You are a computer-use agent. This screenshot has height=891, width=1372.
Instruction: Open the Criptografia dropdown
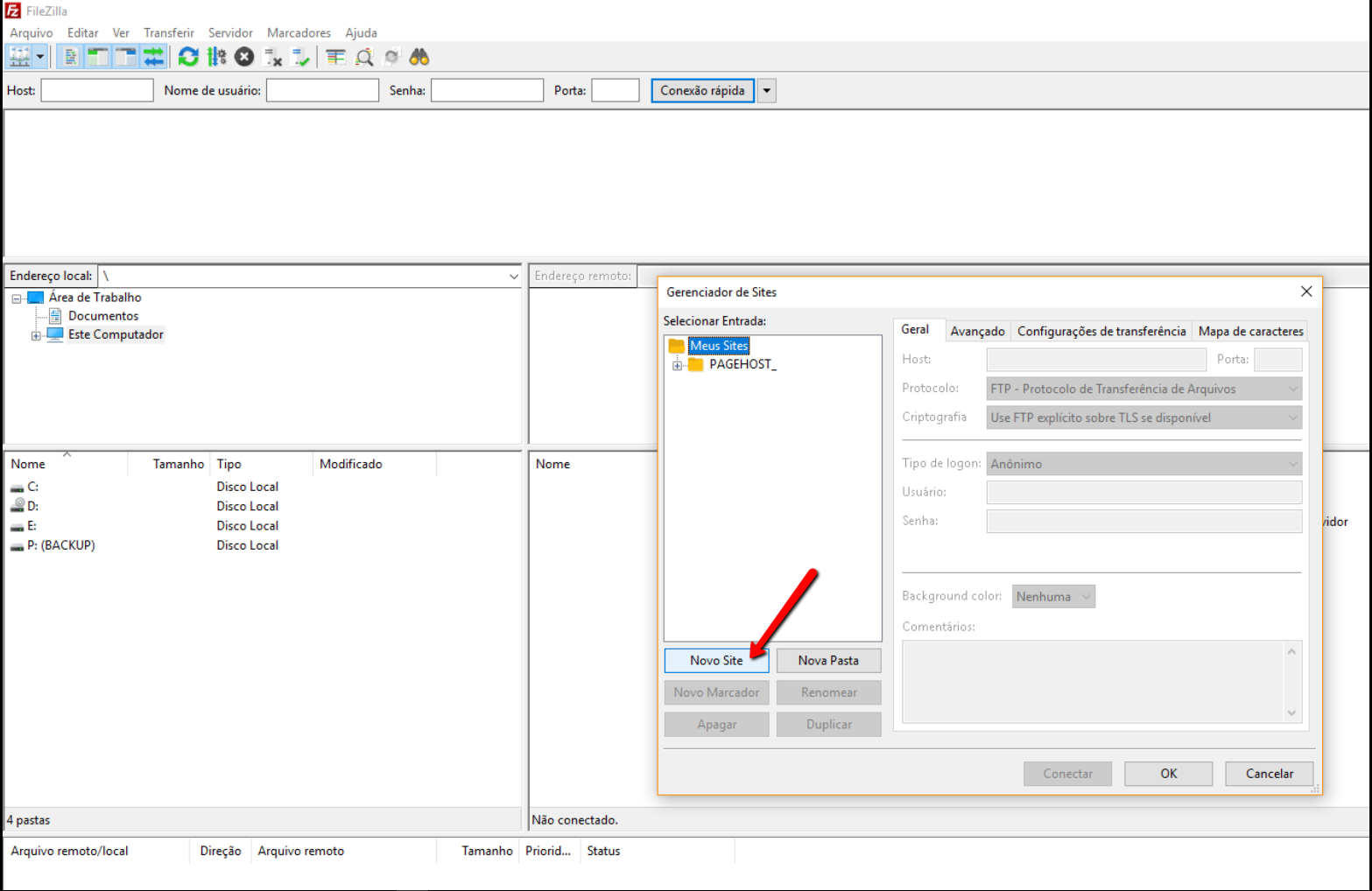(x=1143, y=417)
